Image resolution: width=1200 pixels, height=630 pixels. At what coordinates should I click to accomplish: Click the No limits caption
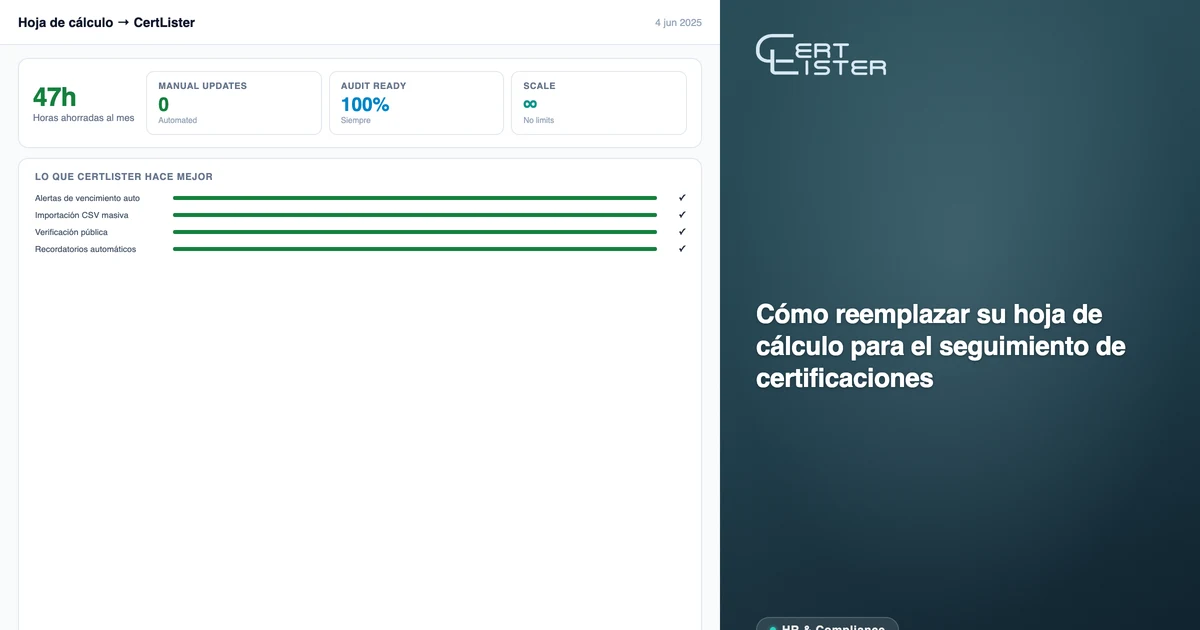point(539,120)
